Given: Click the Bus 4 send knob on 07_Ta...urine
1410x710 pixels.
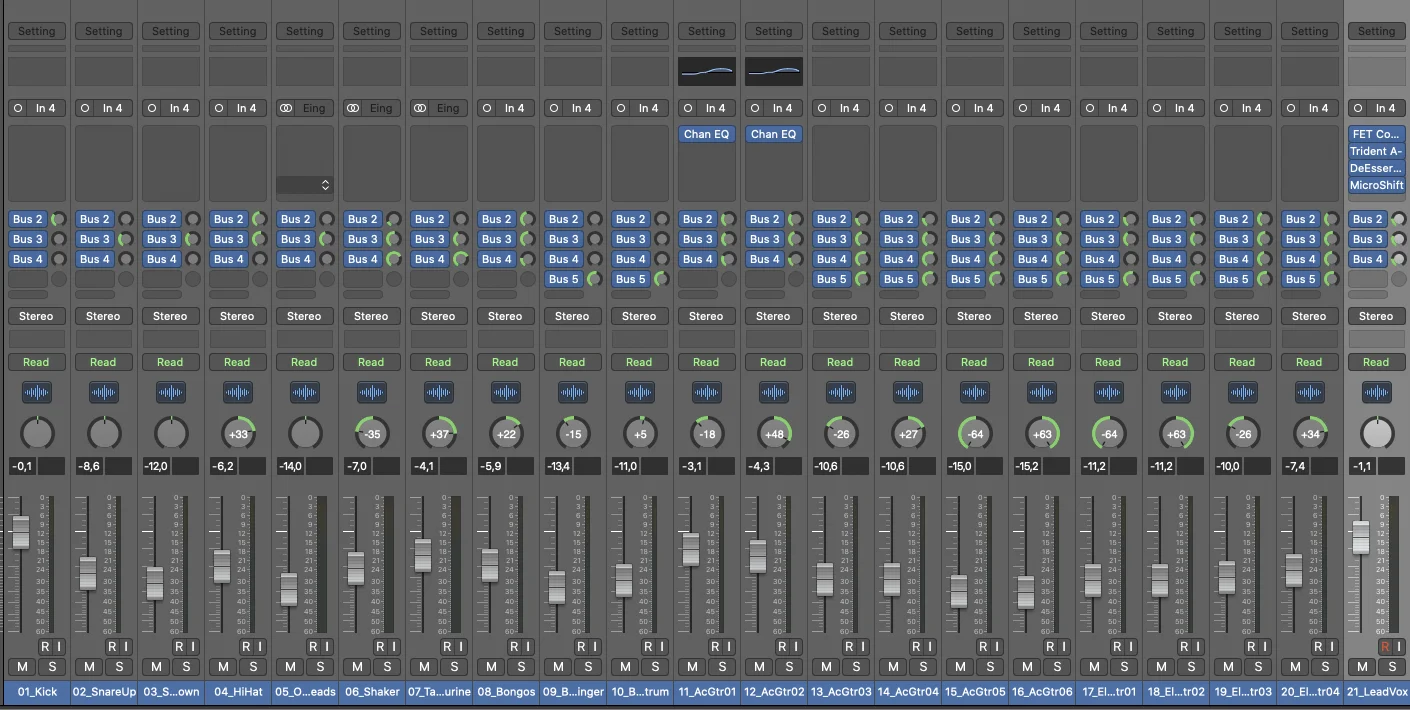Looking at the screenshot, I should coord(461,259).
